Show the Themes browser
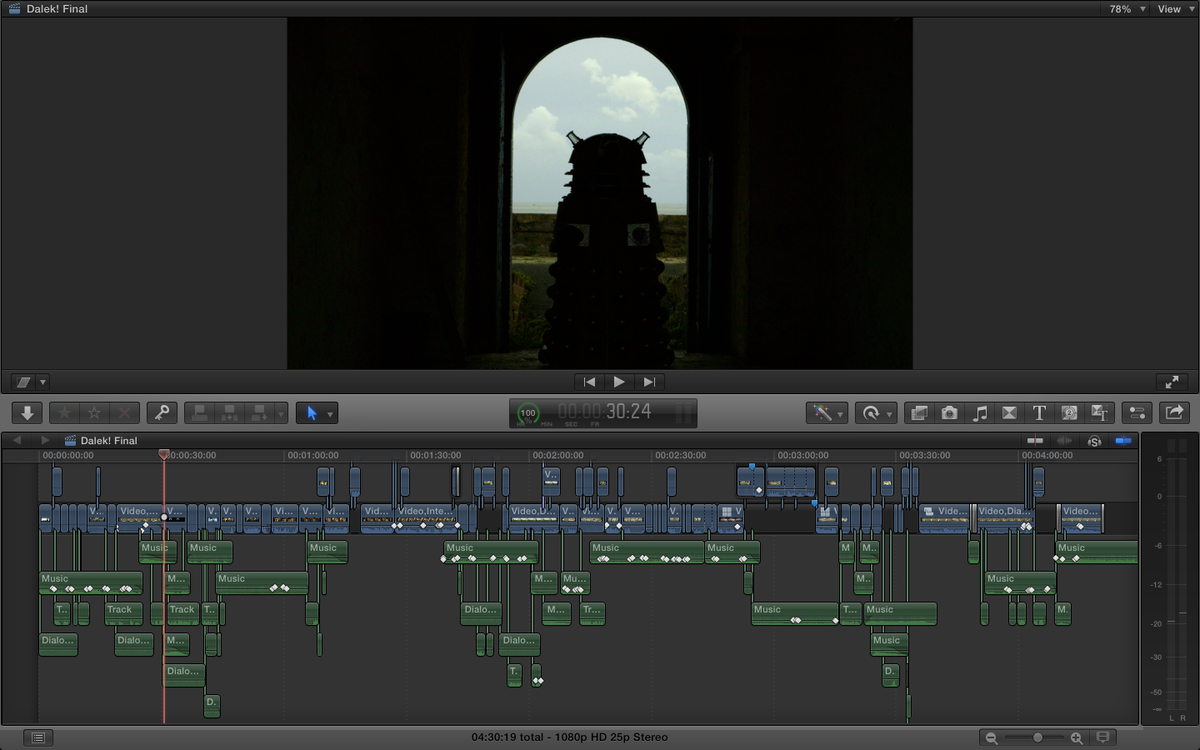The width and height of the screenshot is (1200, 750). (x=1099, y=412)
